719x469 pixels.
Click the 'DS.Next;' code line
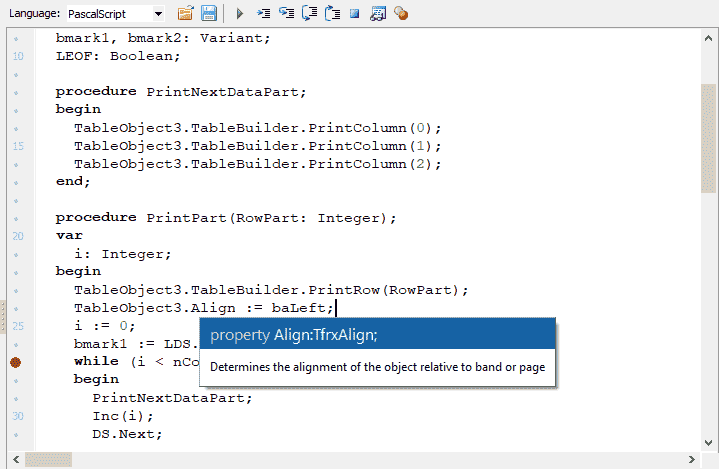click(127, 434)
